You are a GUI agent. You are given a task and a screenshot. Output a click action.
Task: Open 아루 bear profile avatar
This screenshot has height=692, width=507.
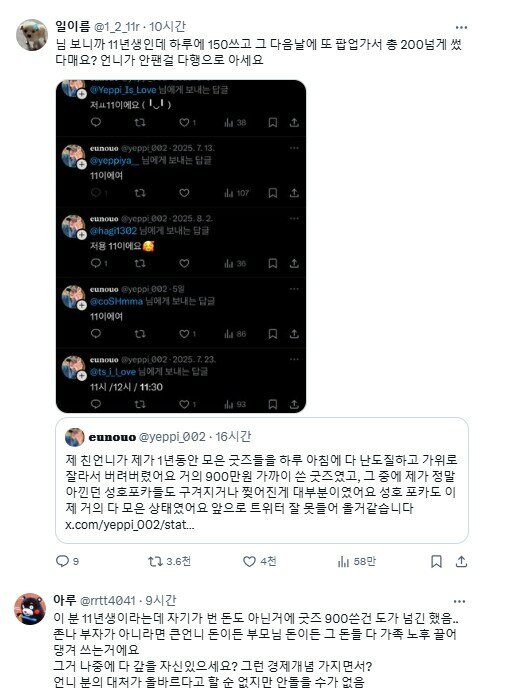click(30, 609)
